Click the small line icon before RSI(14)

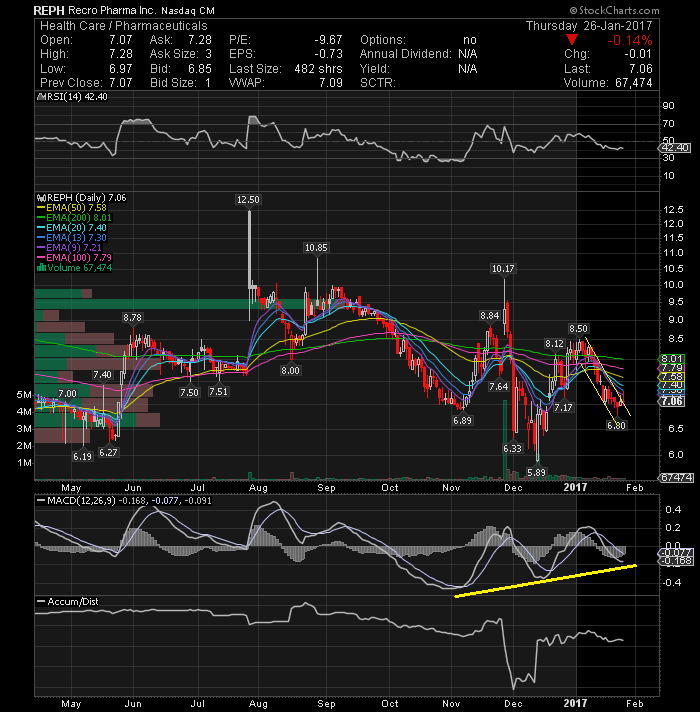(40, 97)
